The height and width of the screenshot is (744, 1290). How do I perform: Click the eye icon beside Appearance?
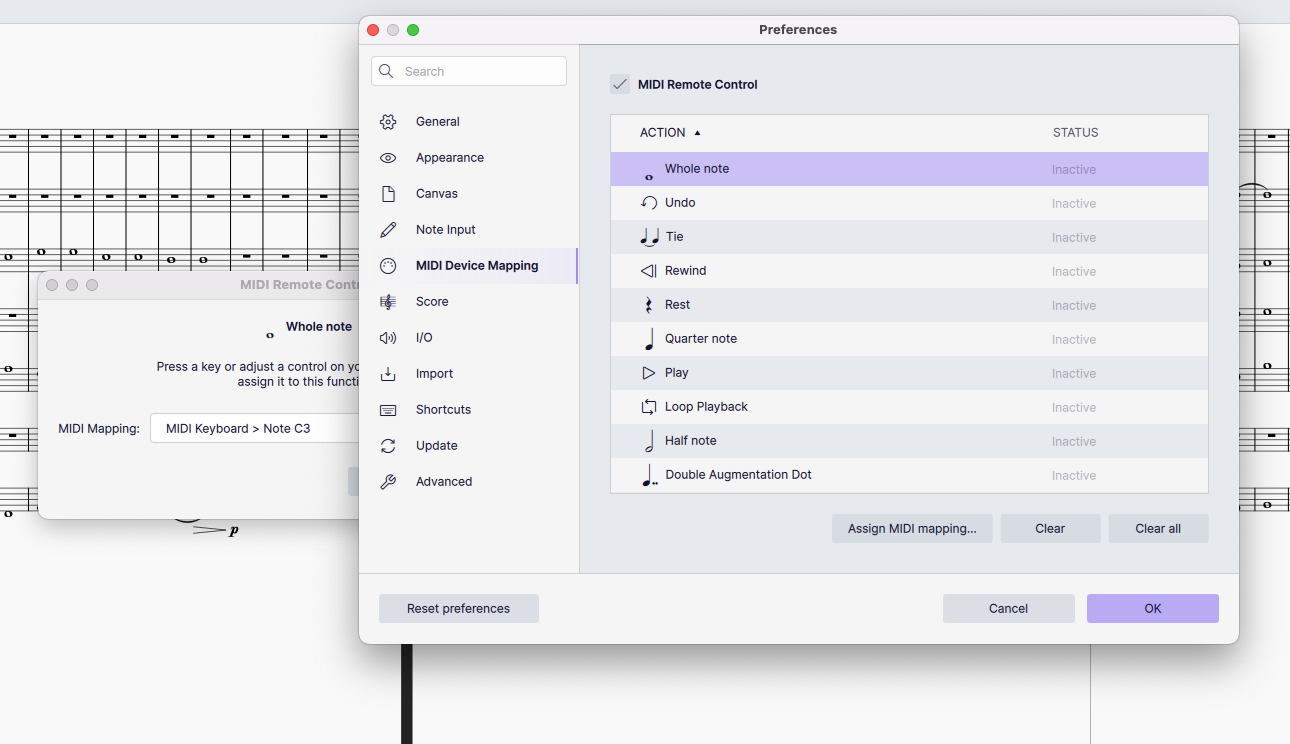pyautogui.click(x=388, y=158)
